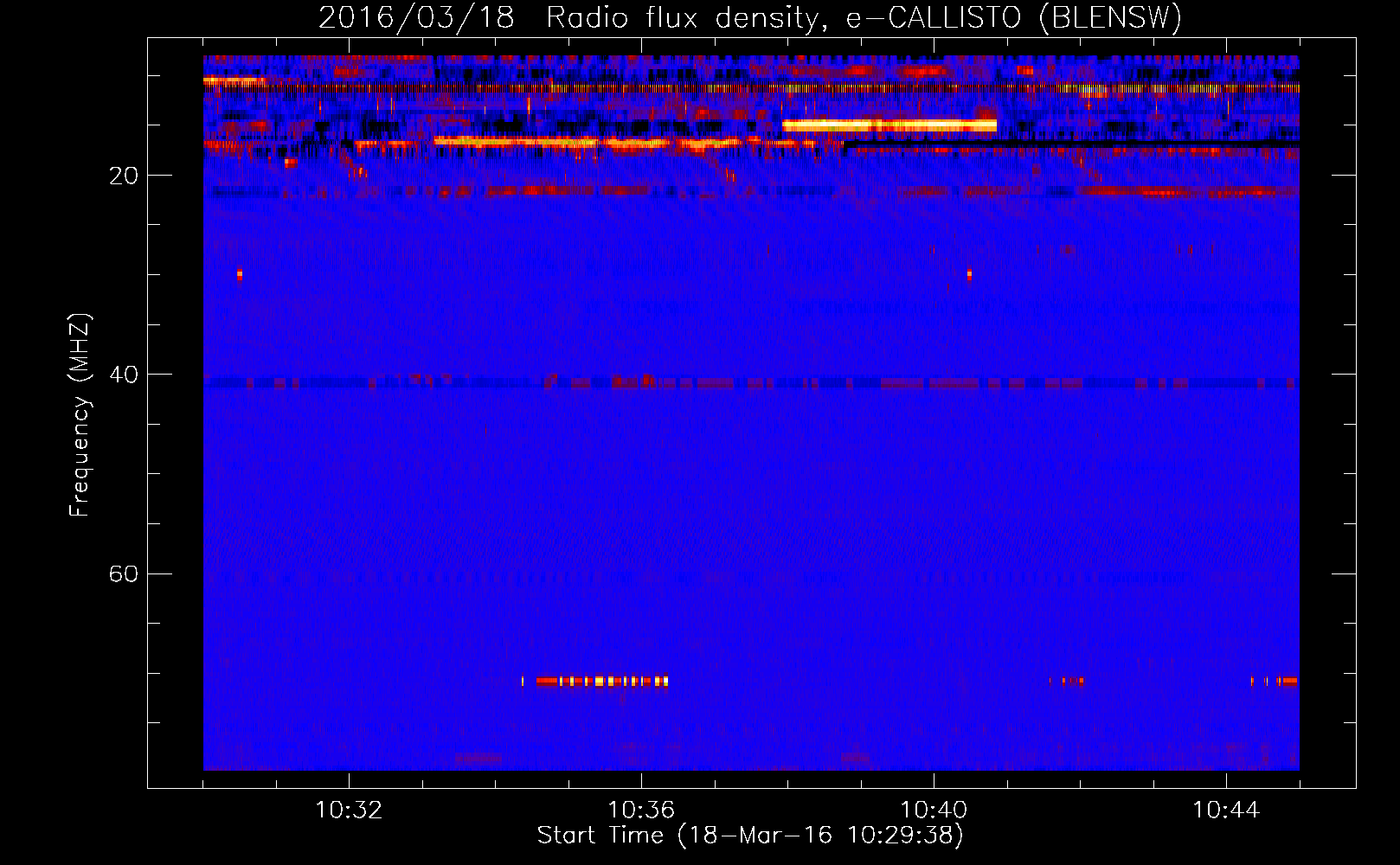Click the 'Frequency (MHZ)' axis label
The width and height of the screenshot is (1400, 865).
point(80,415)
